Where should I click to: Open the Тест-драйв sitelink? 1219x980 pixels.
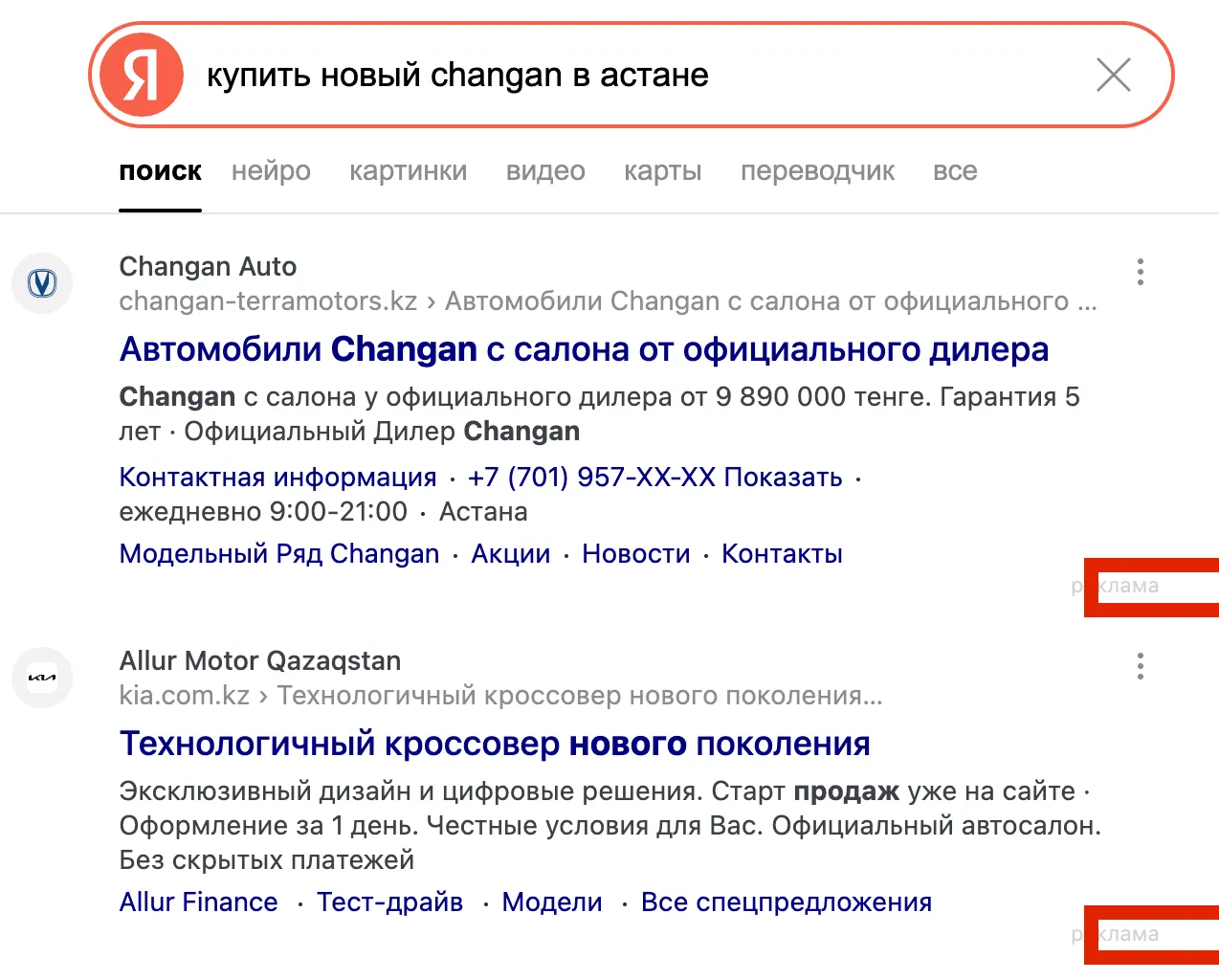pos(389,902)
